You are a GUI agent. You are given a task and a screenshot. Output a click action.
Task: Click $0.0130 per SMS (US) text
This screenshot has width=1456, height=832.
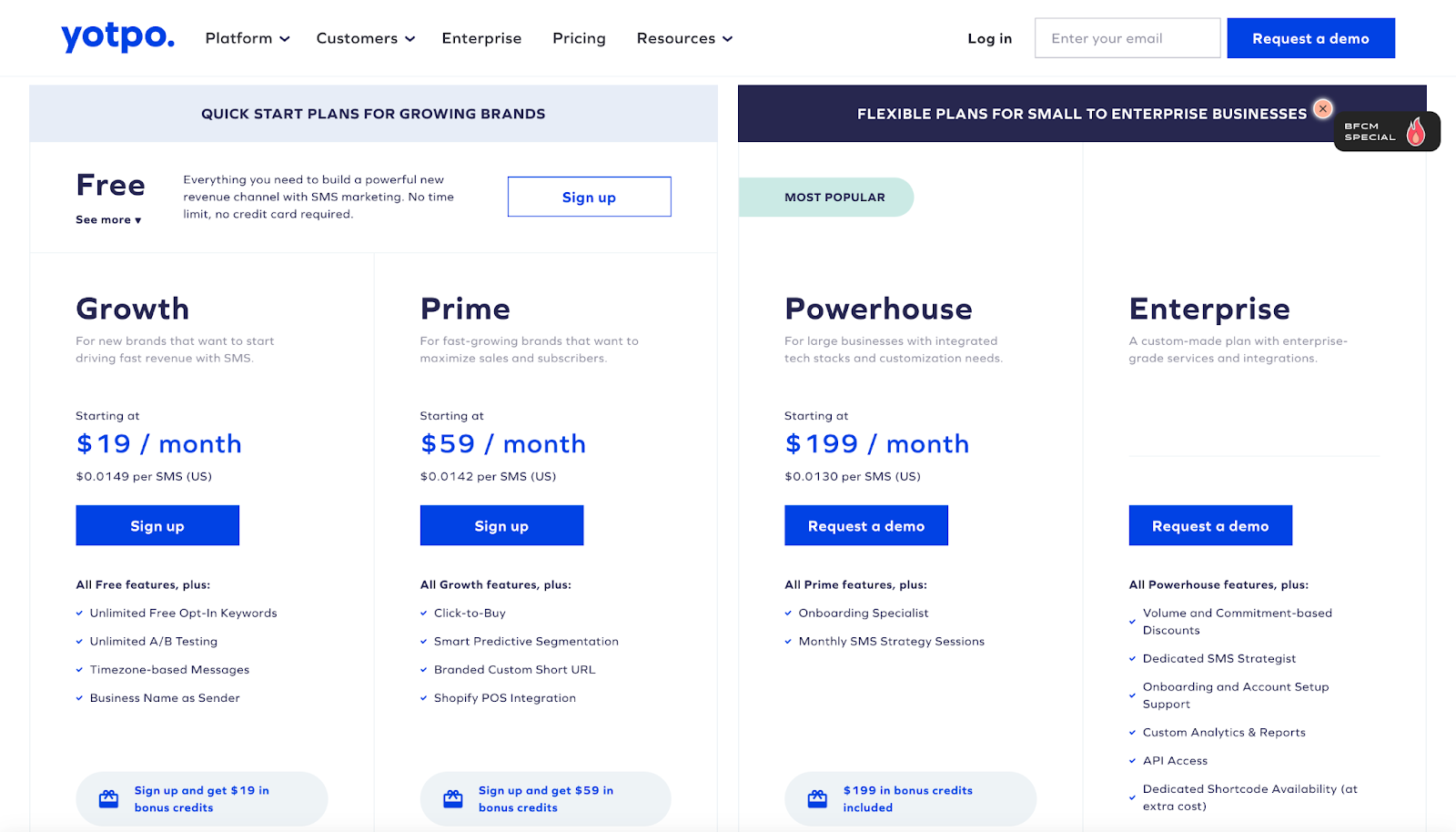click(x=853, y=476)
